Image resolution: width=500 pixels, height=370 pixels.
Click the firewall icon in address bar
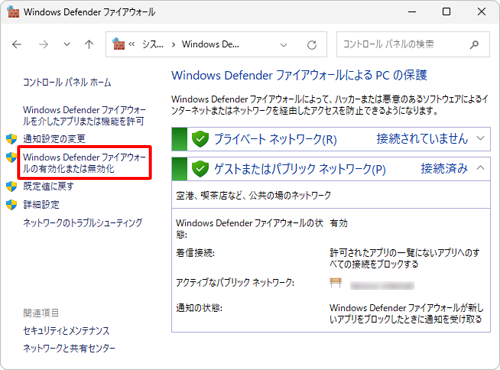[x=119, y=44]
